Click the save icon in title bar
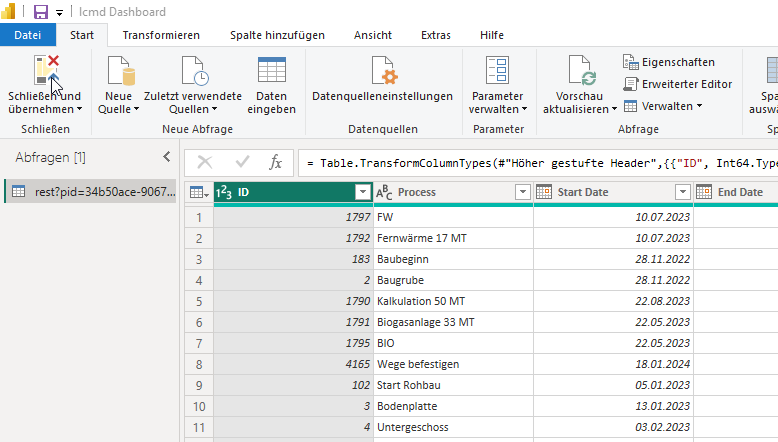 tap(41, 12)
